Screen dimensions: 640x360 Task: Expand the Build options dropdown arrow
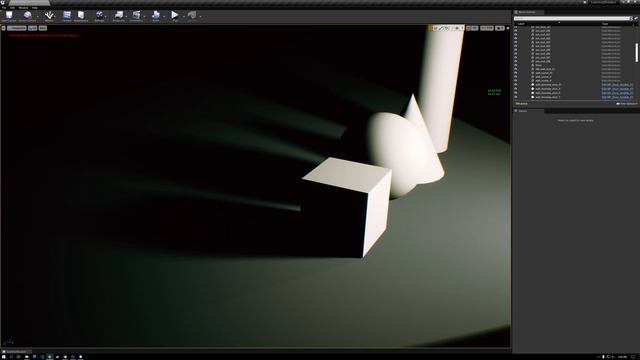[x=164, y=16]
